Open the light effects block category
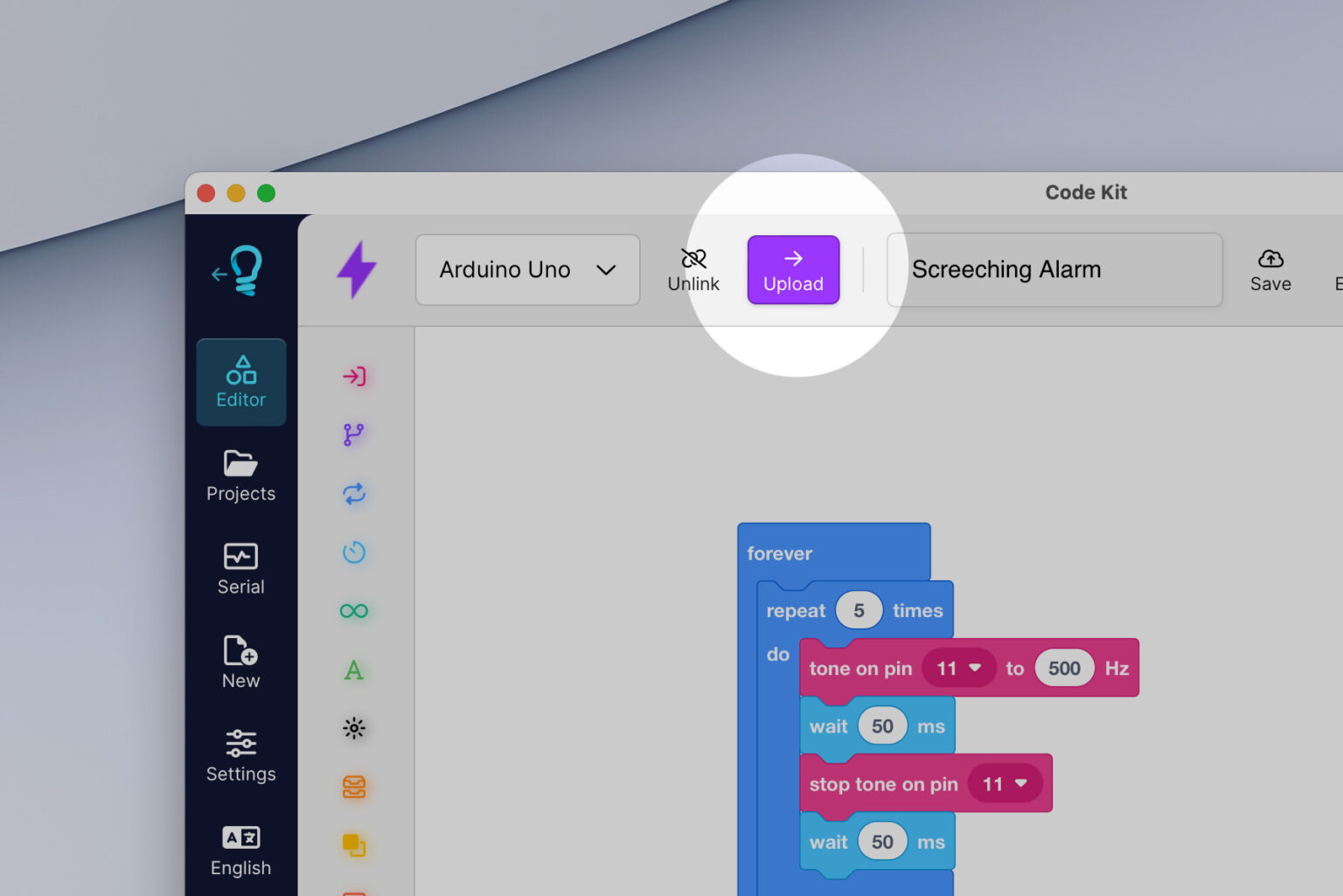Image resolution: width=1343 pixels, height=896 pixels. pos(354,727)
